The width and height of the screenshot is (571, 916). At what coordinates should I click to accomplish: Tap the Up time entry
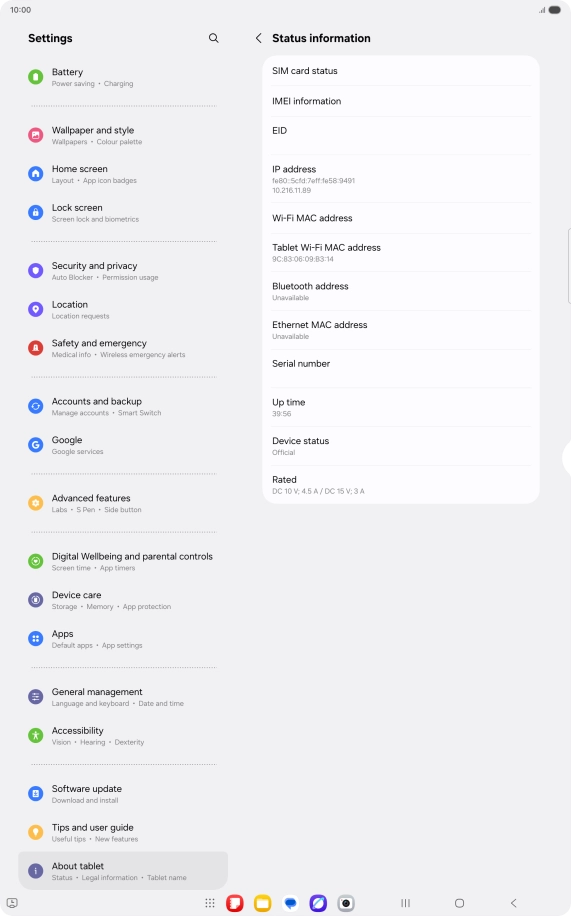click(401, 407)
